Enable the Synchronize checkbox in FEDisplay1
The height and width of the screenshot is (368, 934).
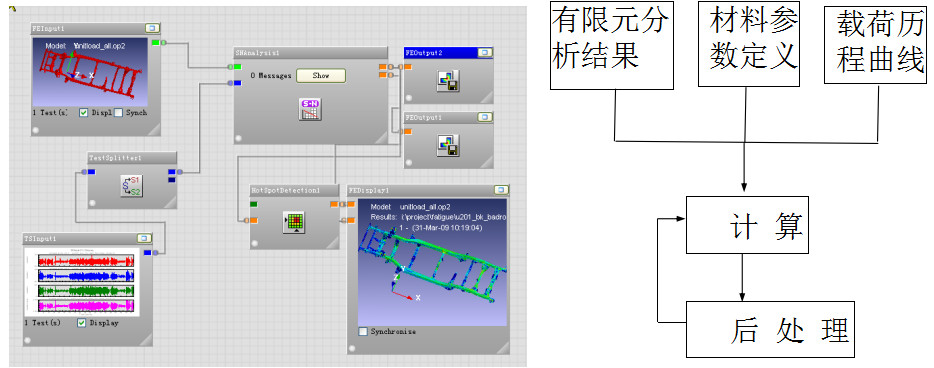pos(363,332)
